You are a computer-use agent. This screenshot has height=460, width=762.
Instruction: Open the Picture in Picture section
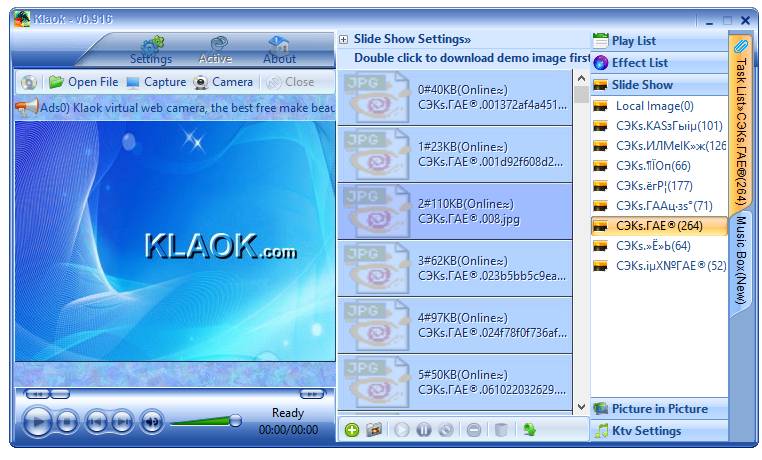[659, 409]
